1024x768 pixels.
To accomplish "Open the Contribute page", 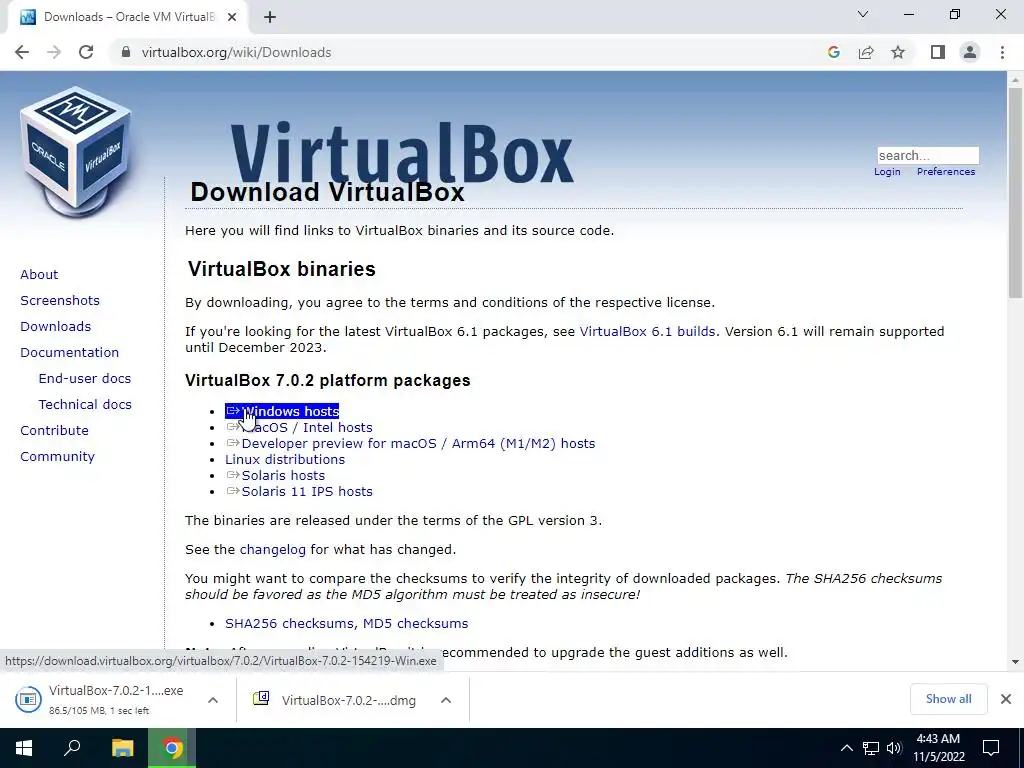I will (54, 430).
